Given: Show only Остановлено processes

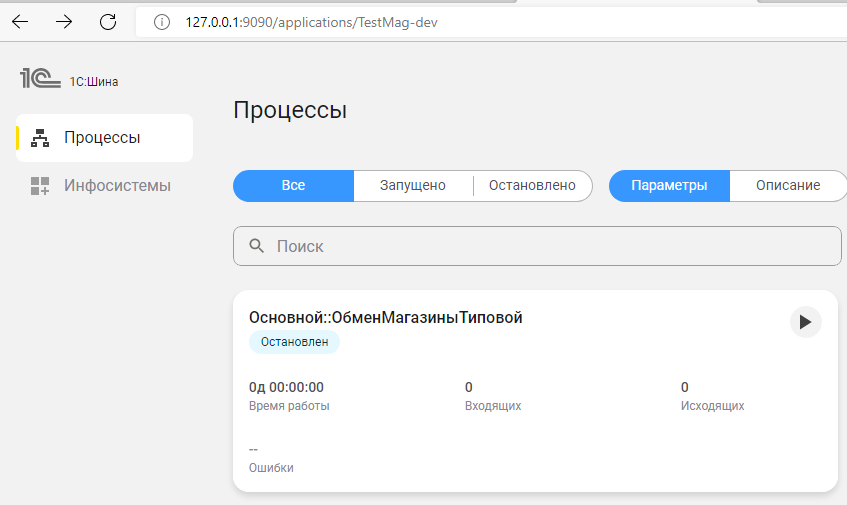Looking at the screenshot, I should tap(532, 186).
